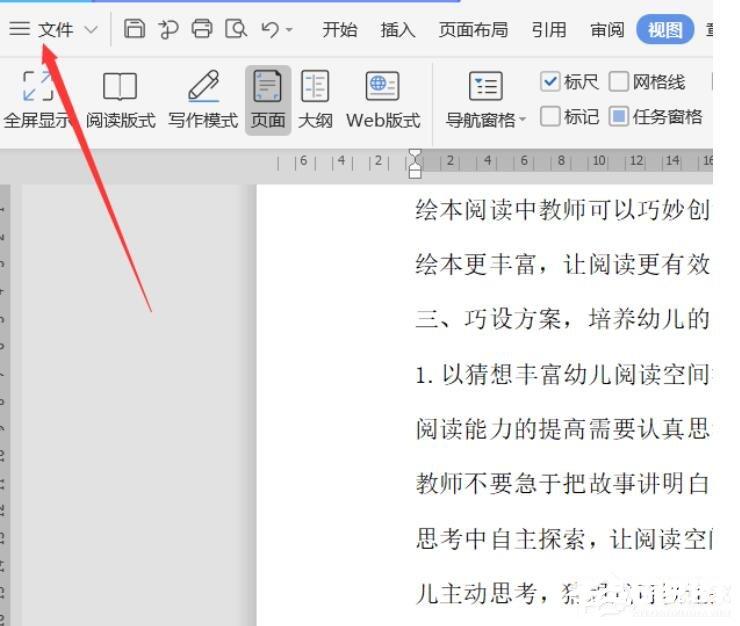
Task: Click the Undo arrow icon
Action: (270, 29)
